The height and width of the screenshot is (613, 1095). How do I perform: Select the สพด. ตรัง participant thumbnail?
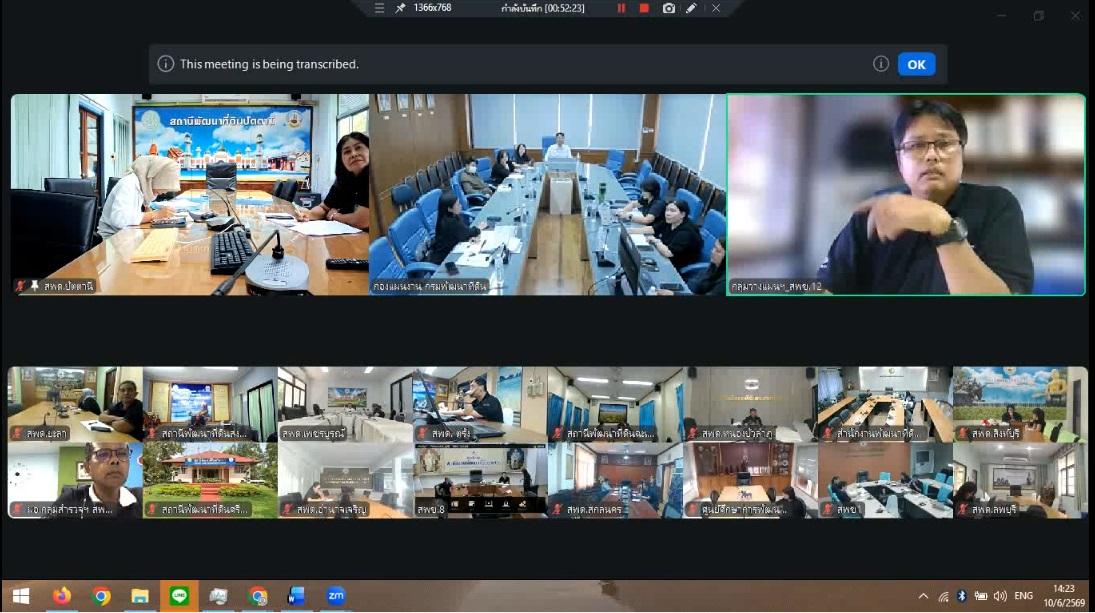tap(480, 404)
